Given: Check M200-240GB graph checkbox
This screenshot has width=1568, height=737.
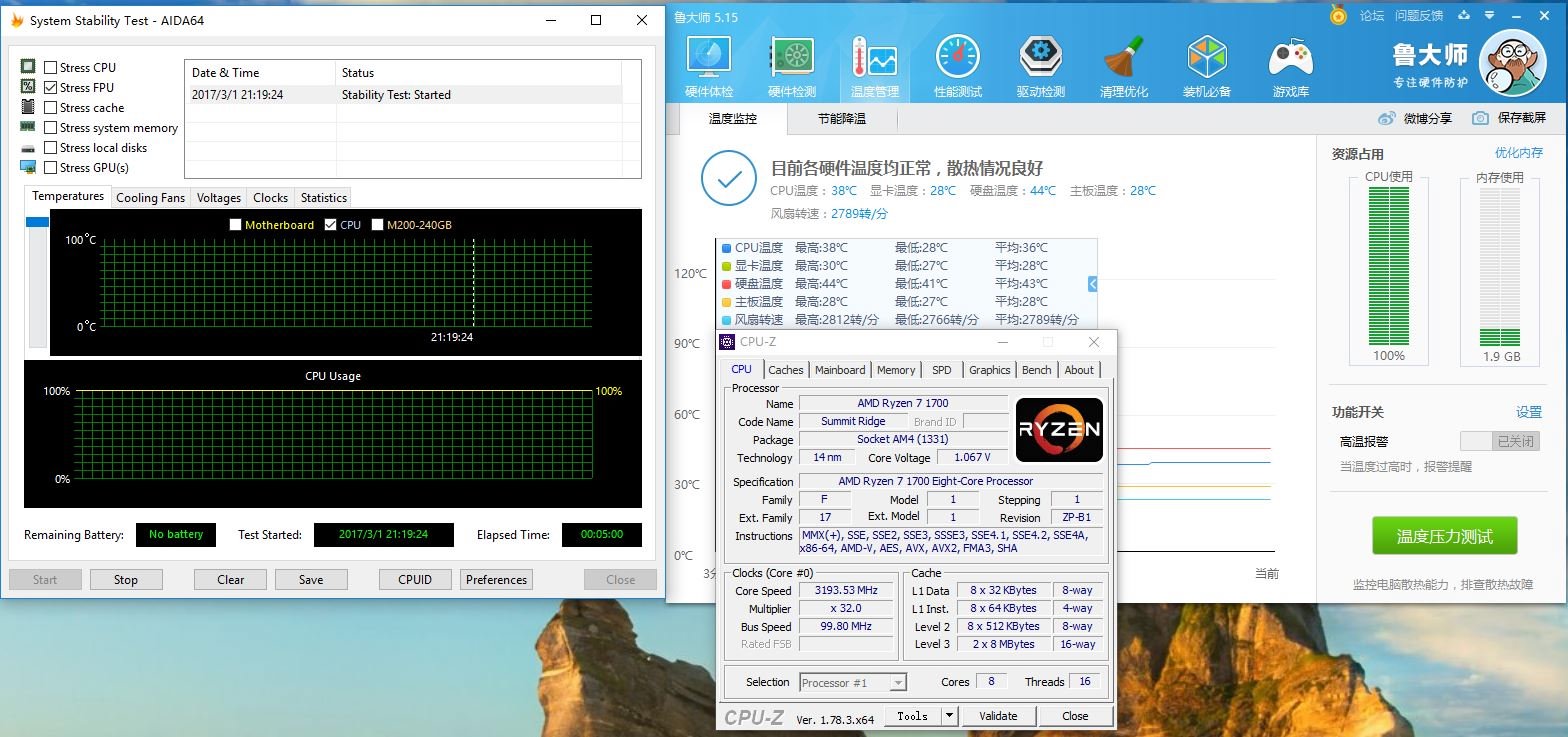Looking at the screenshot, I should point(378,225).
